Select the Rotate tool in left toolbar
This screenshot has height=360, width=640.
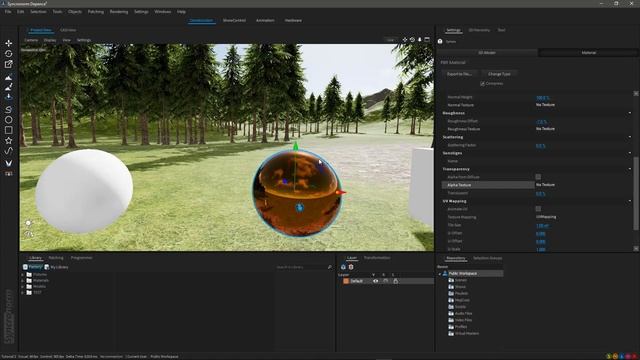click(x=8, y=53)
